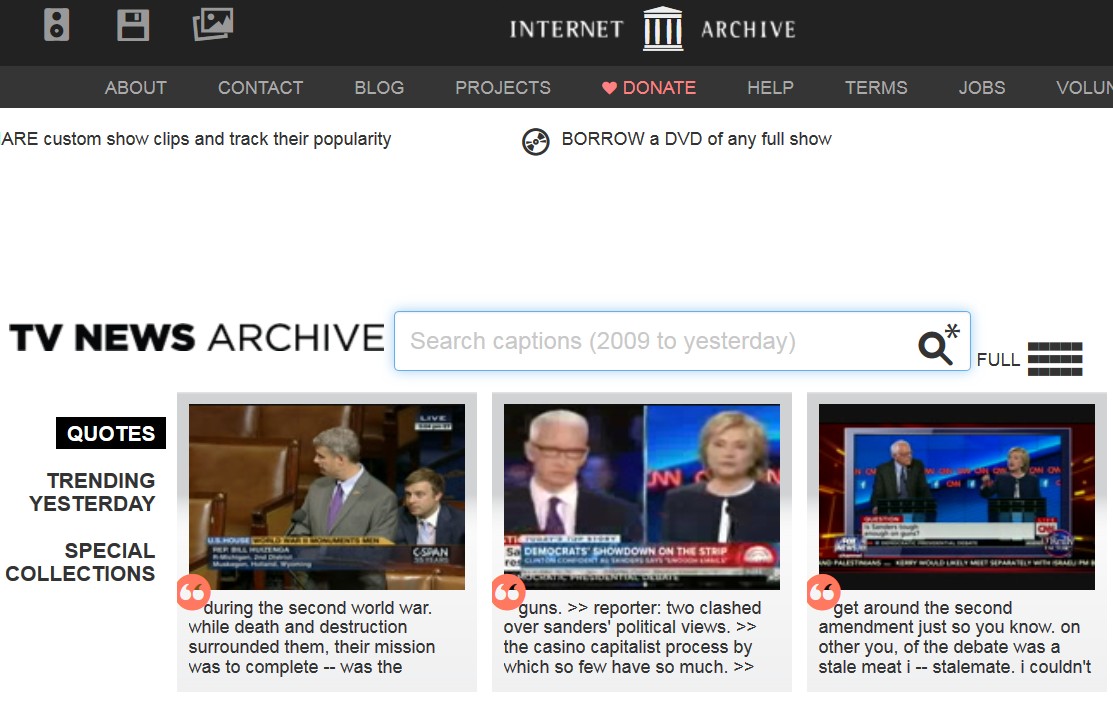Click the DVD disc borrow icon
The height and width of the screenshot is (707, 1113).
pyautogui.click(x=536, y=142)
